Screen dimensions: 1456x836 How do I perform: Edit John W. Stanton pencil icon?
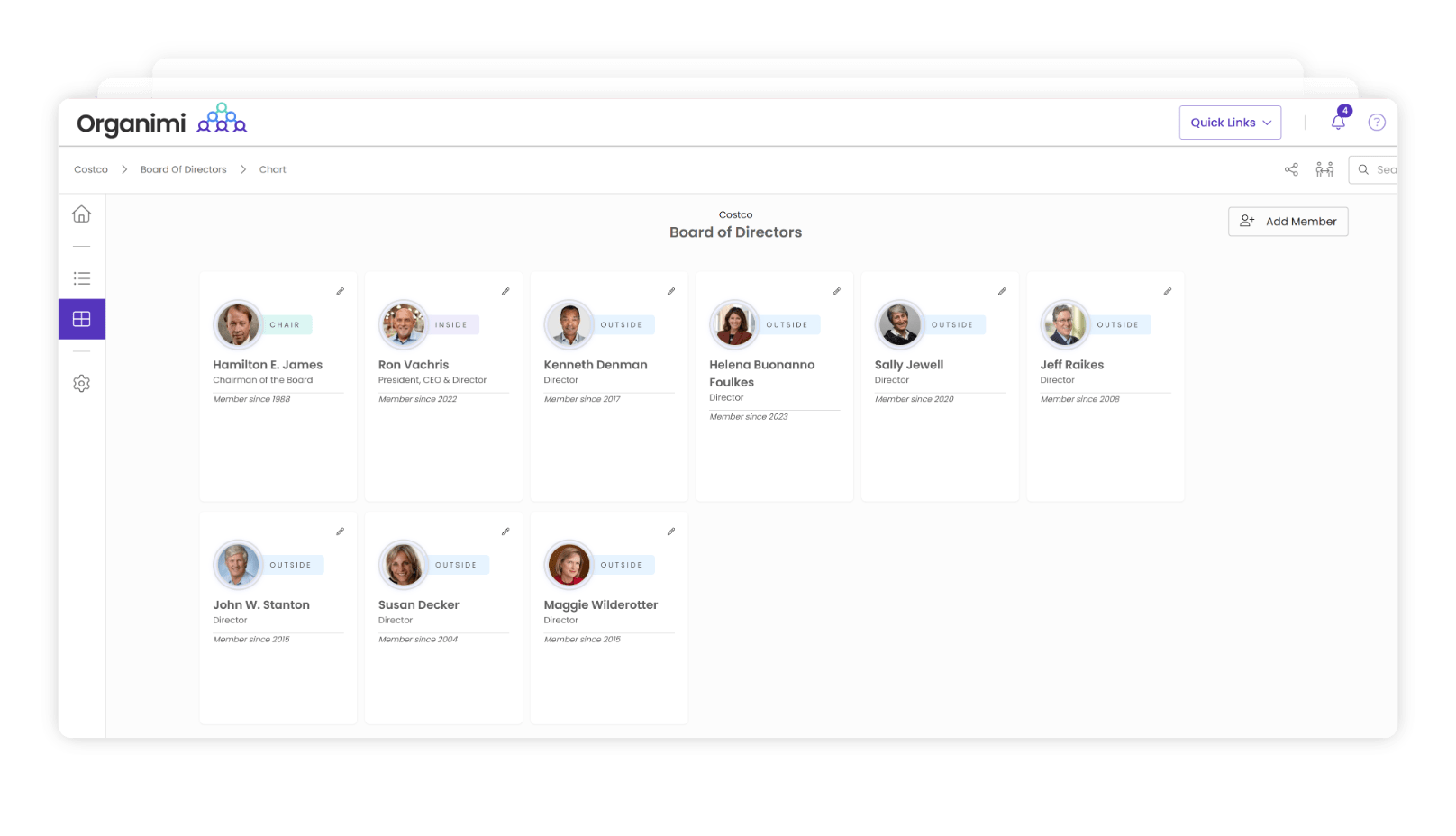340,532
